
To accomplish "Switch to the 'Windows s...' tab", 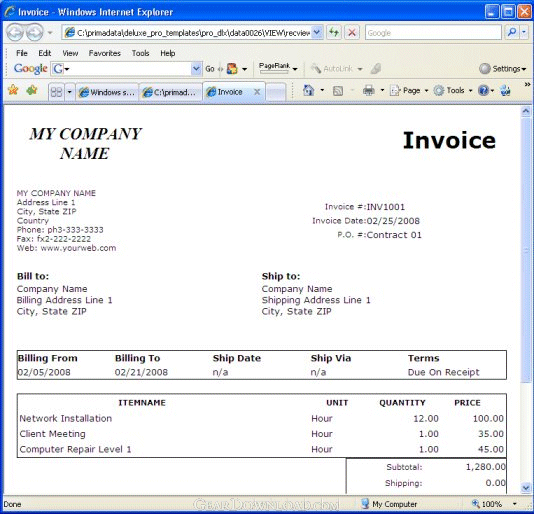I will point(107,92).
